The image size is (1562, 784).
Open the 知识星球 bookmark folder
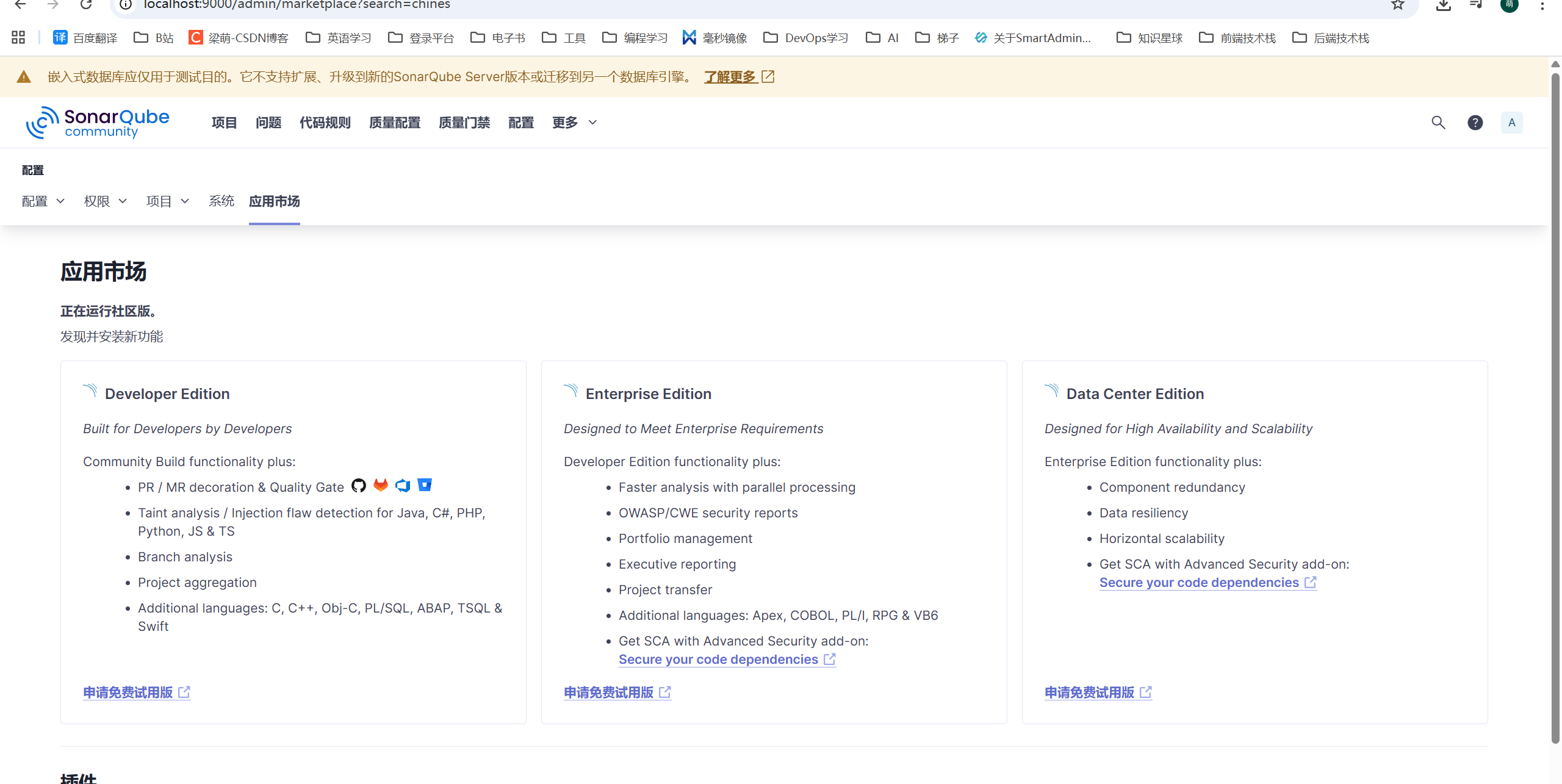click(1150, 38)
